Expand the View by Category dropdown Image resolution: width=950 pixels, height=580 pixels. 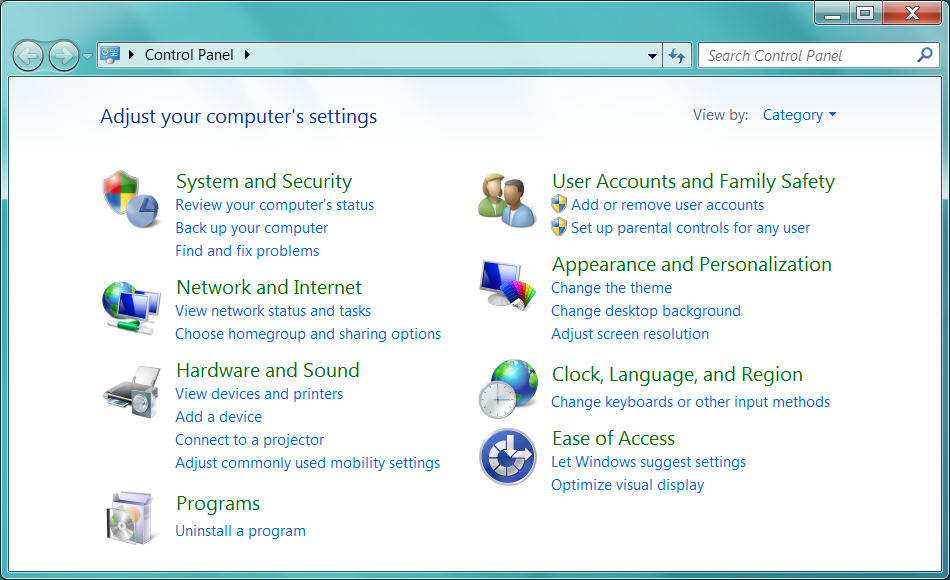(x=798, y=115)
